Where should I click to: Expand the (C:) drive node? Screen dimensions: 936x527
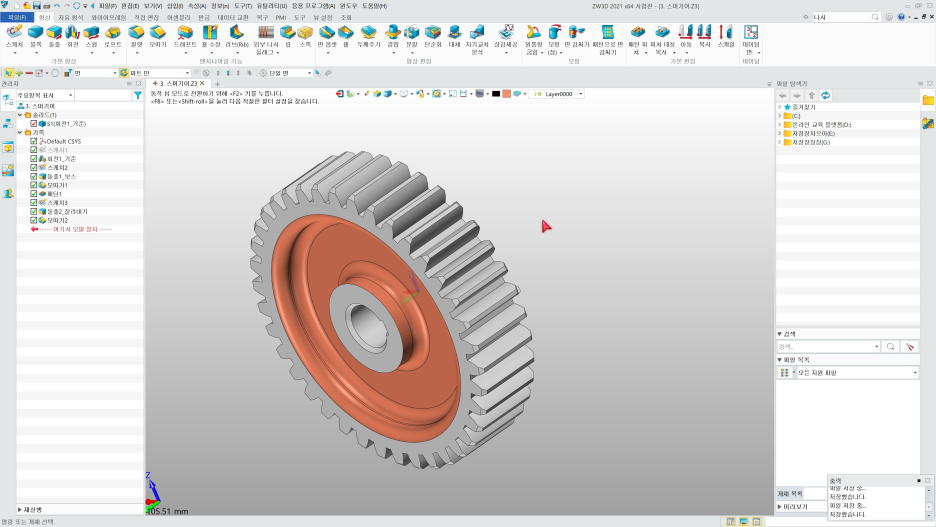click(x=780, y=116)
